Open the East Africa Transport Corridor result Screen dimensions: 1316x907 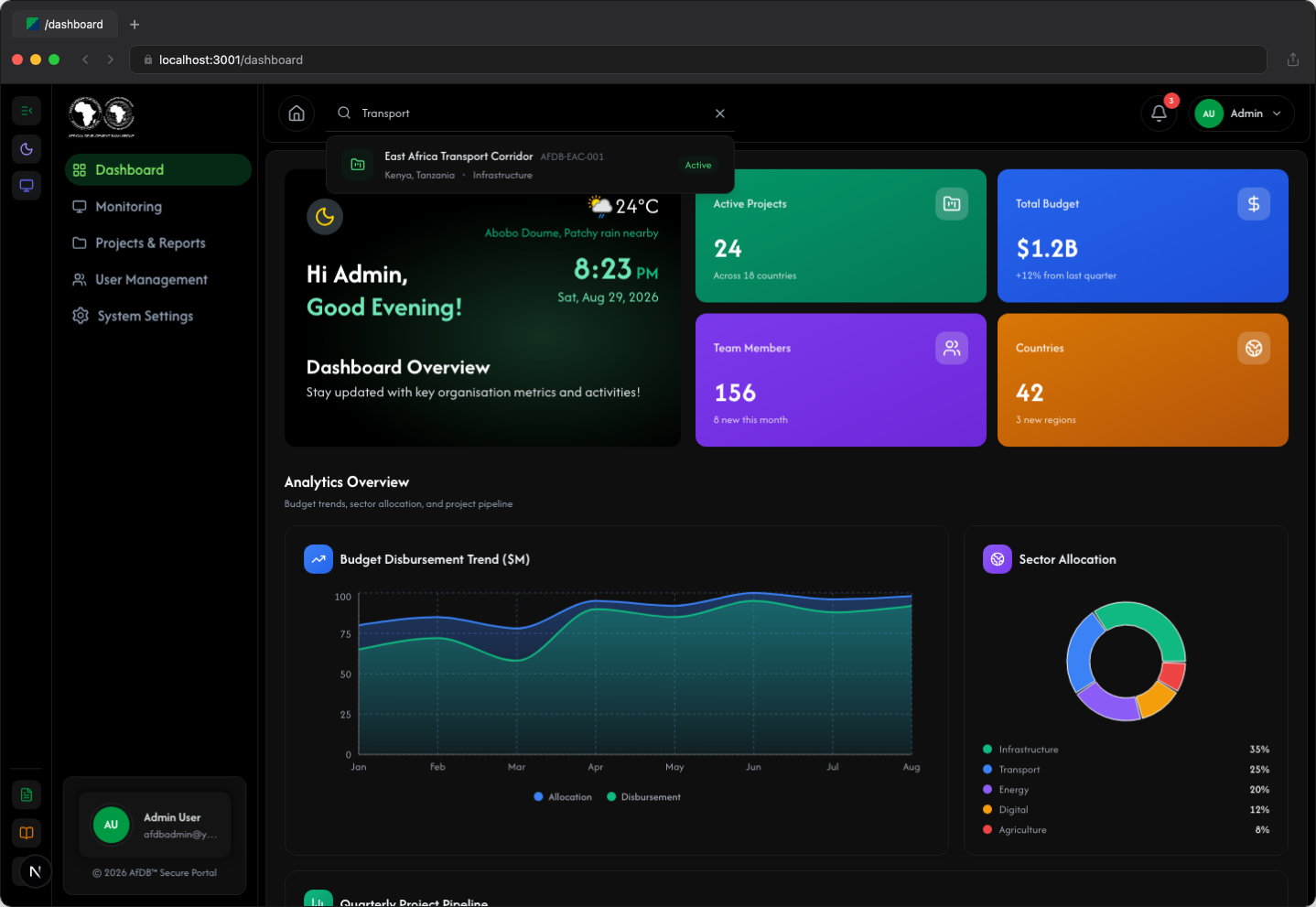pos(530,165)
